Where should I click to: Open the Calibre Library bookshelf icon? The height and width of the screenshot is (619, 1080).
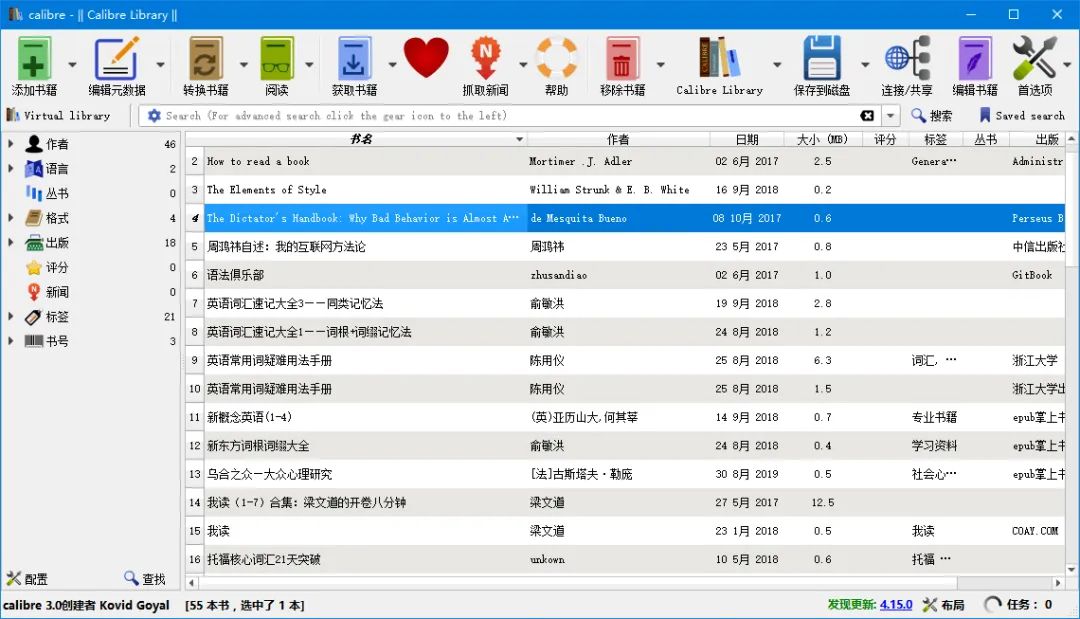(720, 58)
